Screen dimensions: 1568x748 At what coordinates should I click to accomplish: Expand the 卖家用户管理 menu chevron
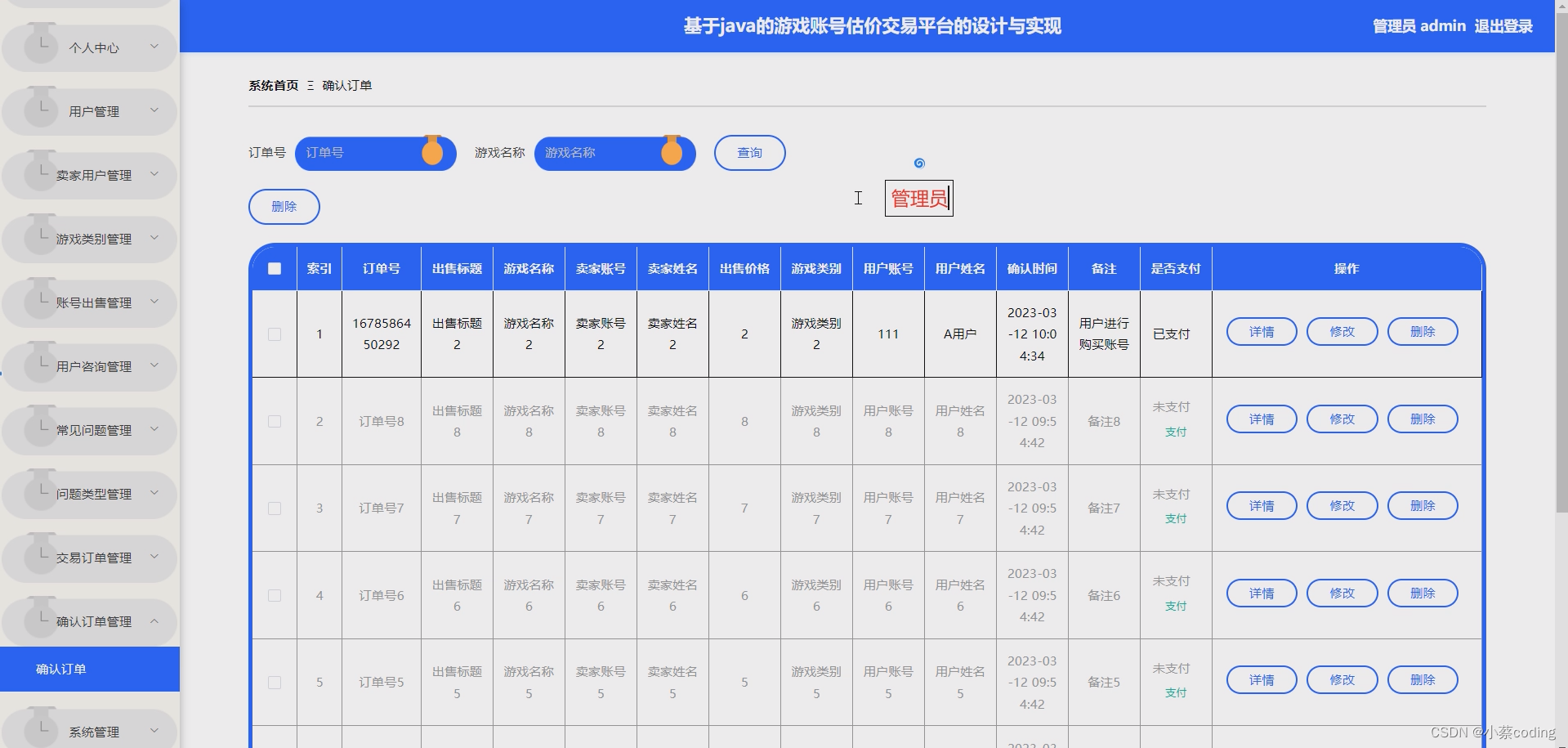click(x=154, y=174)
